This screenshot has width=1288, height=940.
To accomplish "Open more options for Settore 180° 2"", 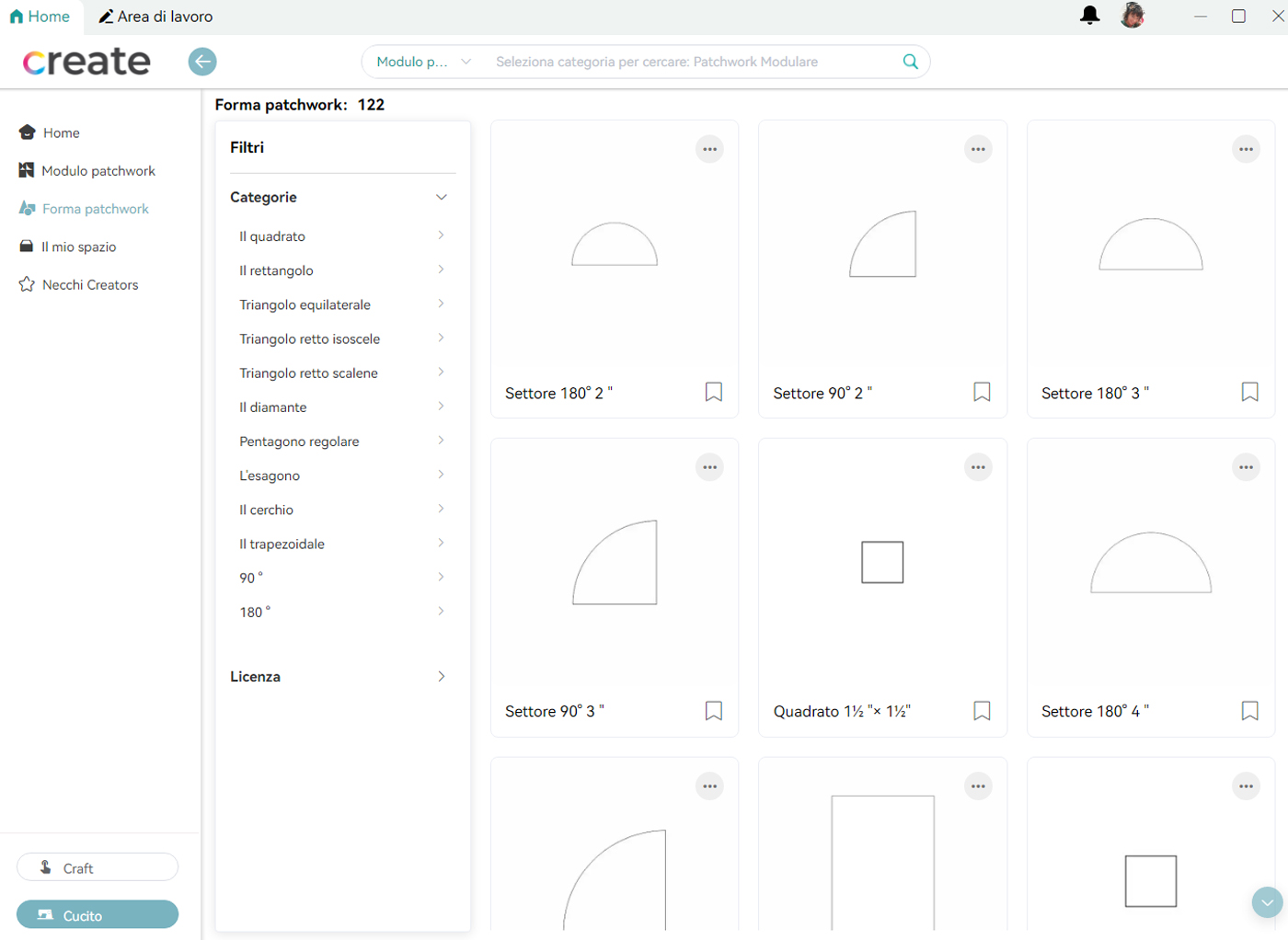I will pos(709,149).
